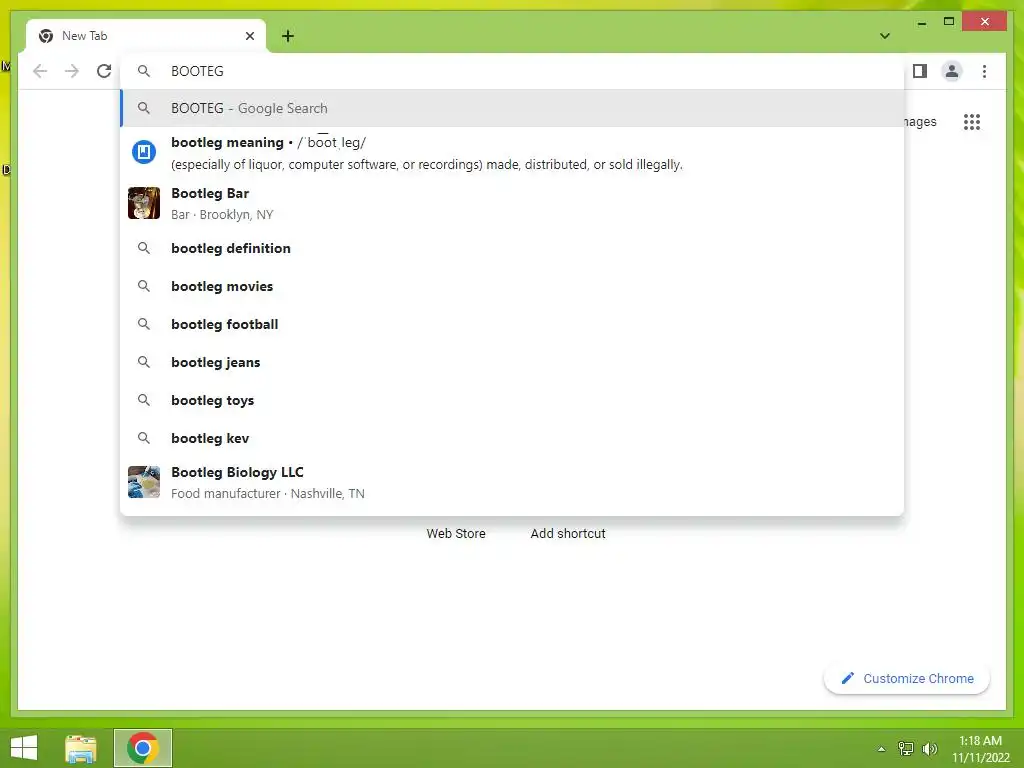
Task: Click Add shortcut on new tab page
Action: pyautogui.click(x=568, y=534)
